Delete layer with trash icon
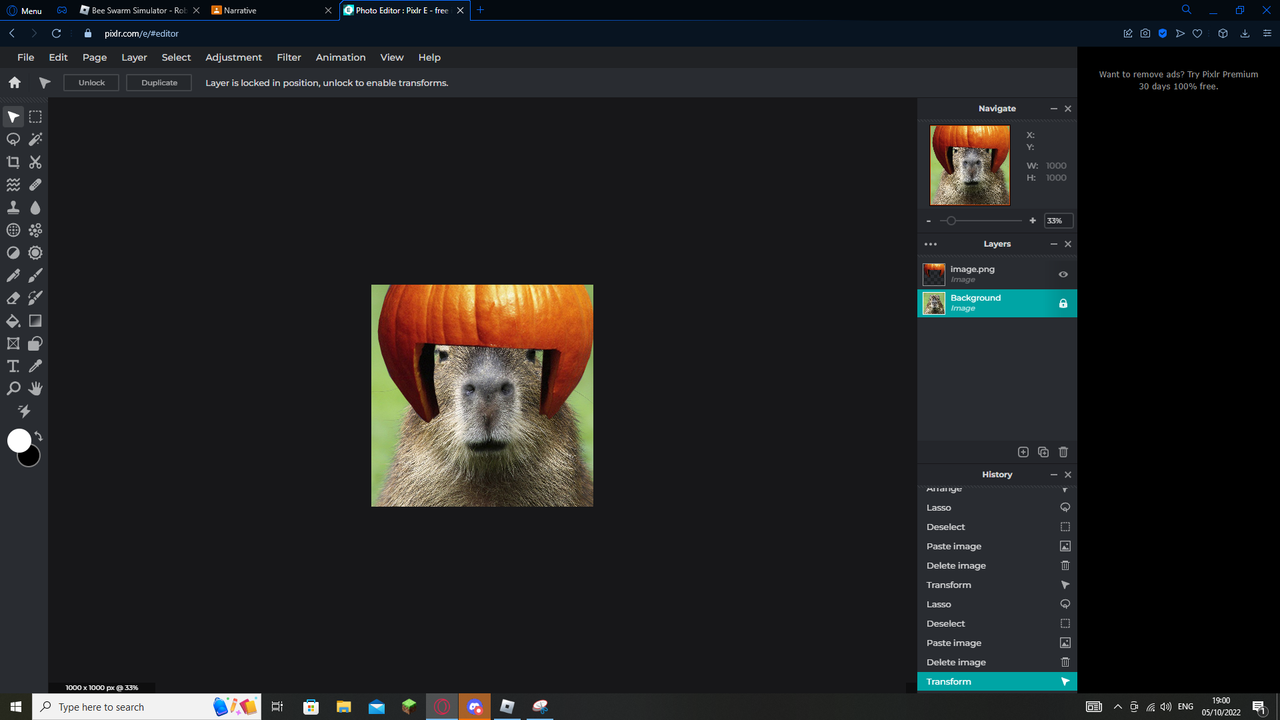This screenshot has width=1280, height=720. coord(1063,452)
